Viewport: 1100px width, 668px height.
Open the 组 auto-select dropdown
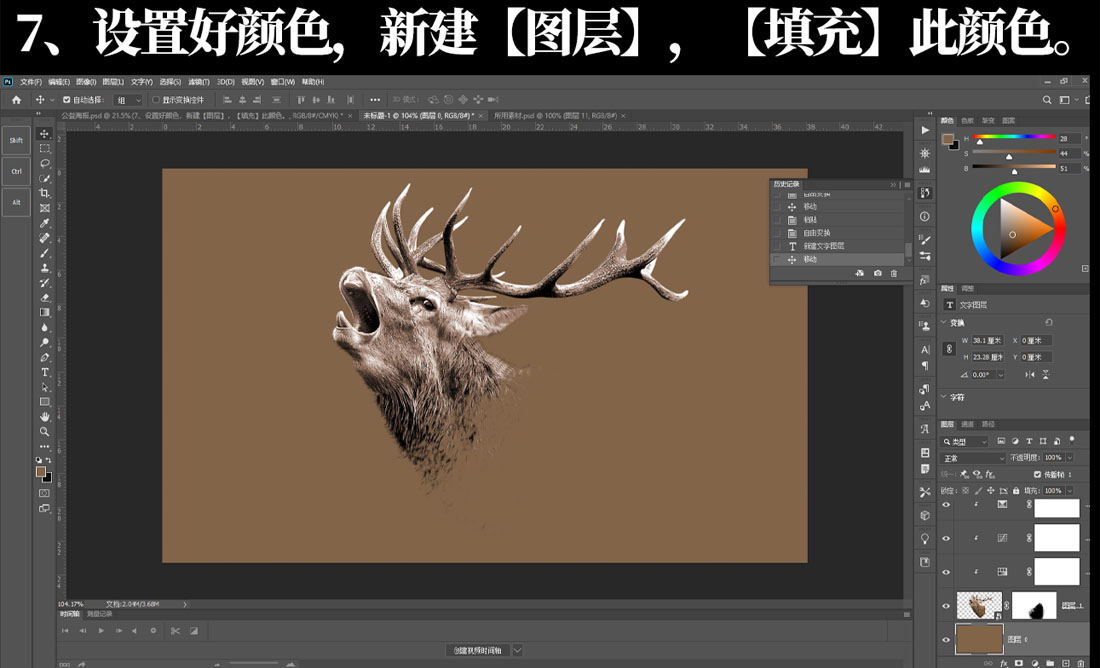point(129,100)
